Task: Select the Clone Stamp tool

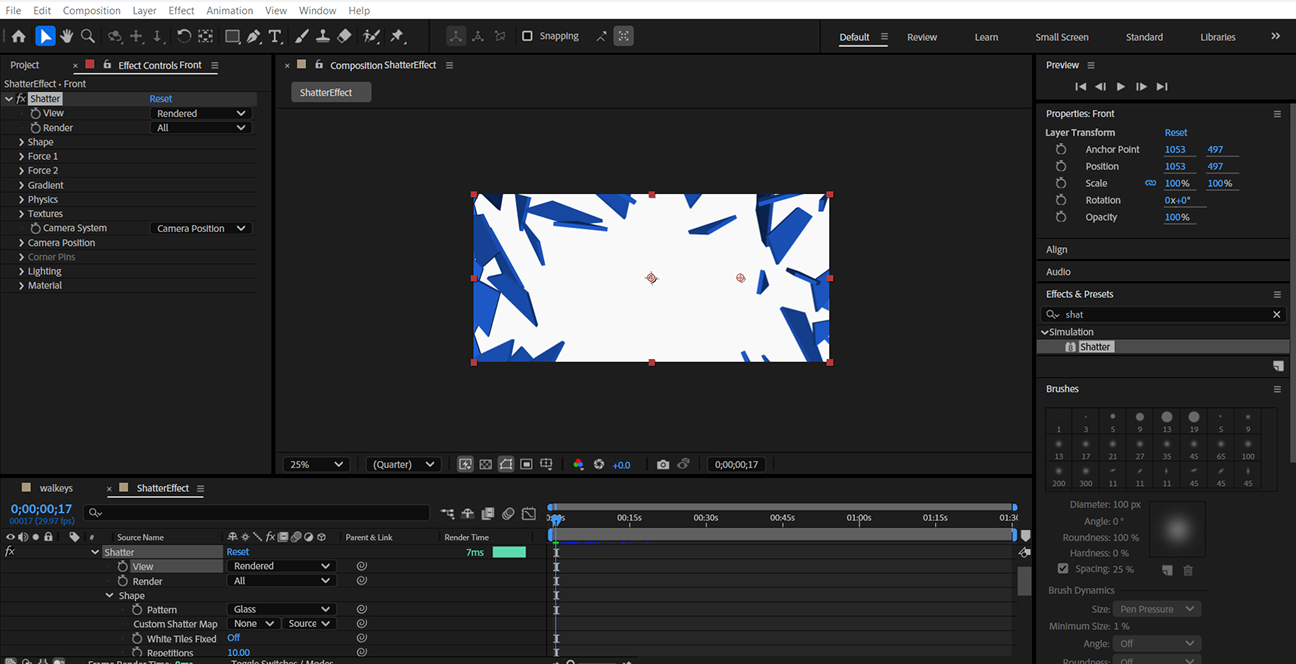Action: point(324,36)
